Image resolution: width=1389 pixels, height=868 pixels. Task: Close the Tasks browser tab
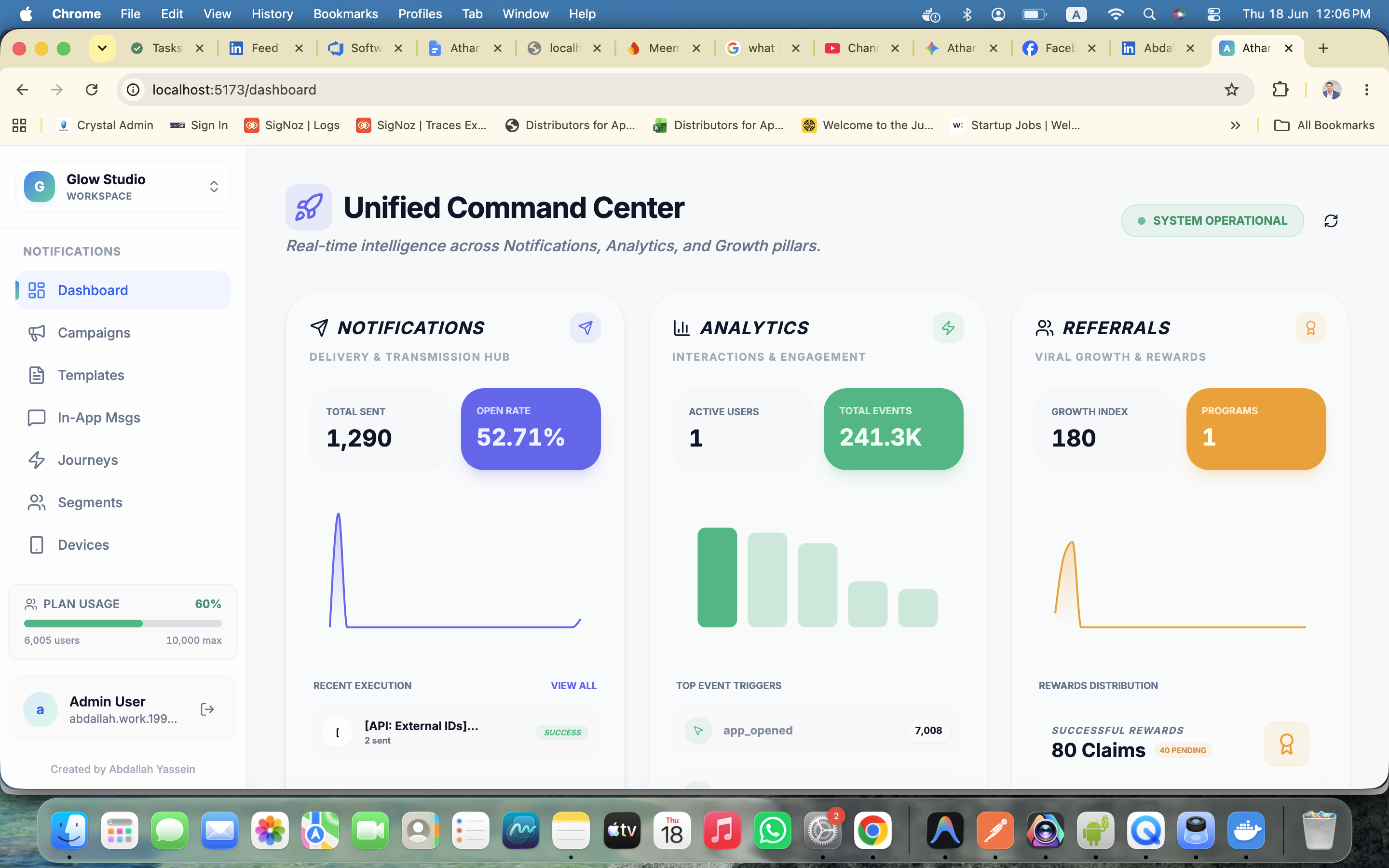coord(200,48)
